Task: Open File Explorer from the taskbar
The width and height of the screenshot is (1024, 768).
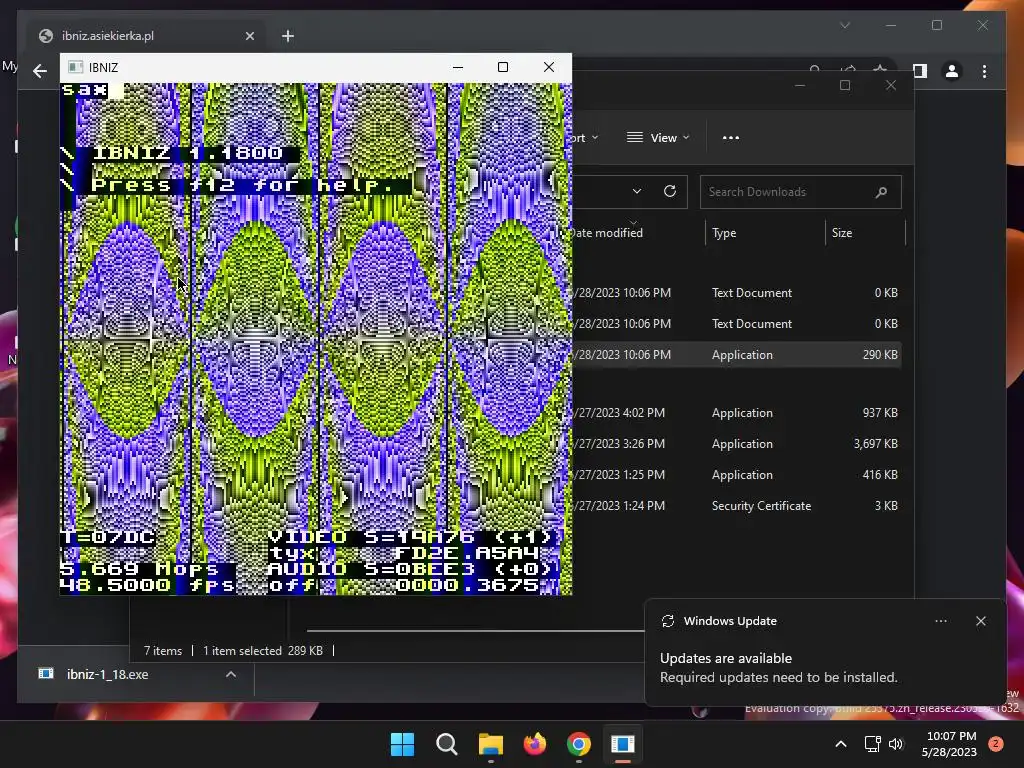Action: (x=490, y=744)
